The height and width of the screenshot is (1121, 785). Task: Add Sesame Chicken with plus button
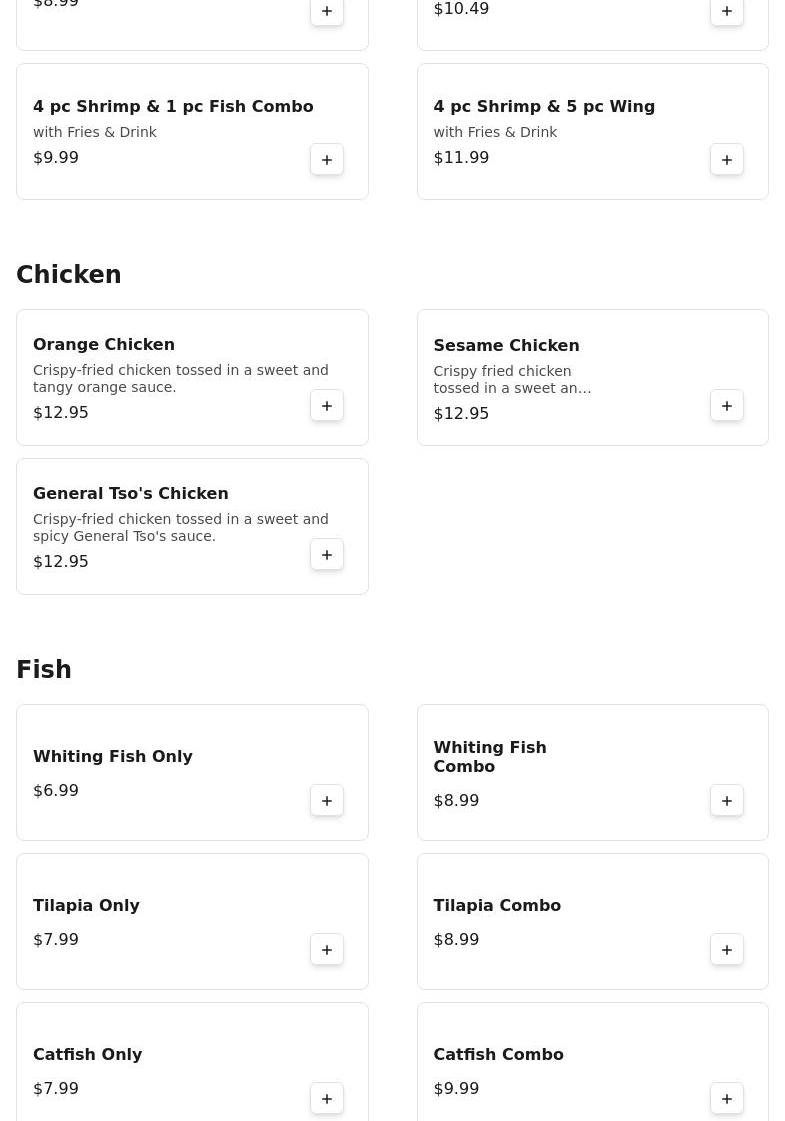click(x=727, y=406)
